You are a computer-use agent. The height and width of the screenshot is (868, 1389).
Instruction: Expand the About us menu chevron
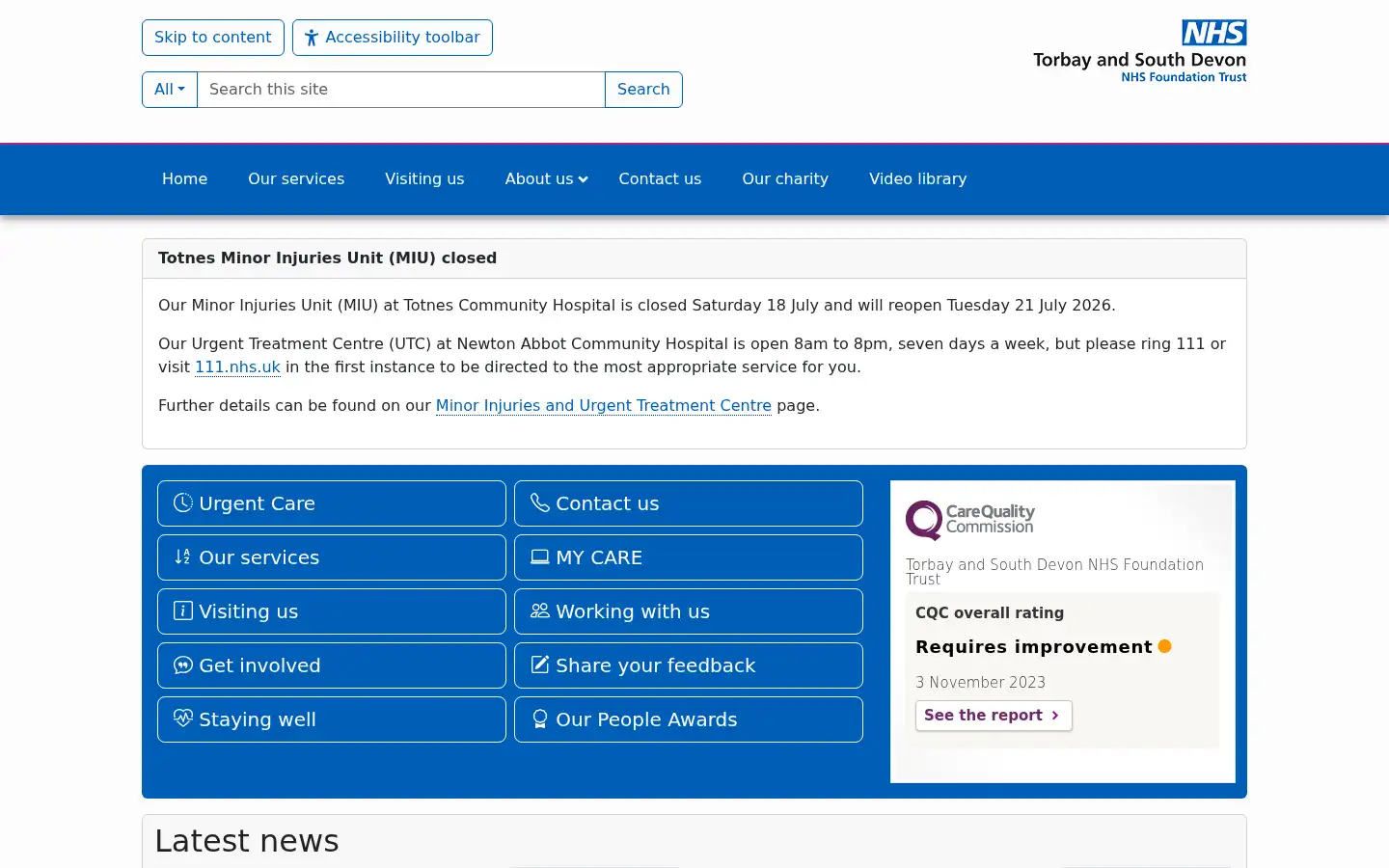pyautogui.click(x=583, y=179)
